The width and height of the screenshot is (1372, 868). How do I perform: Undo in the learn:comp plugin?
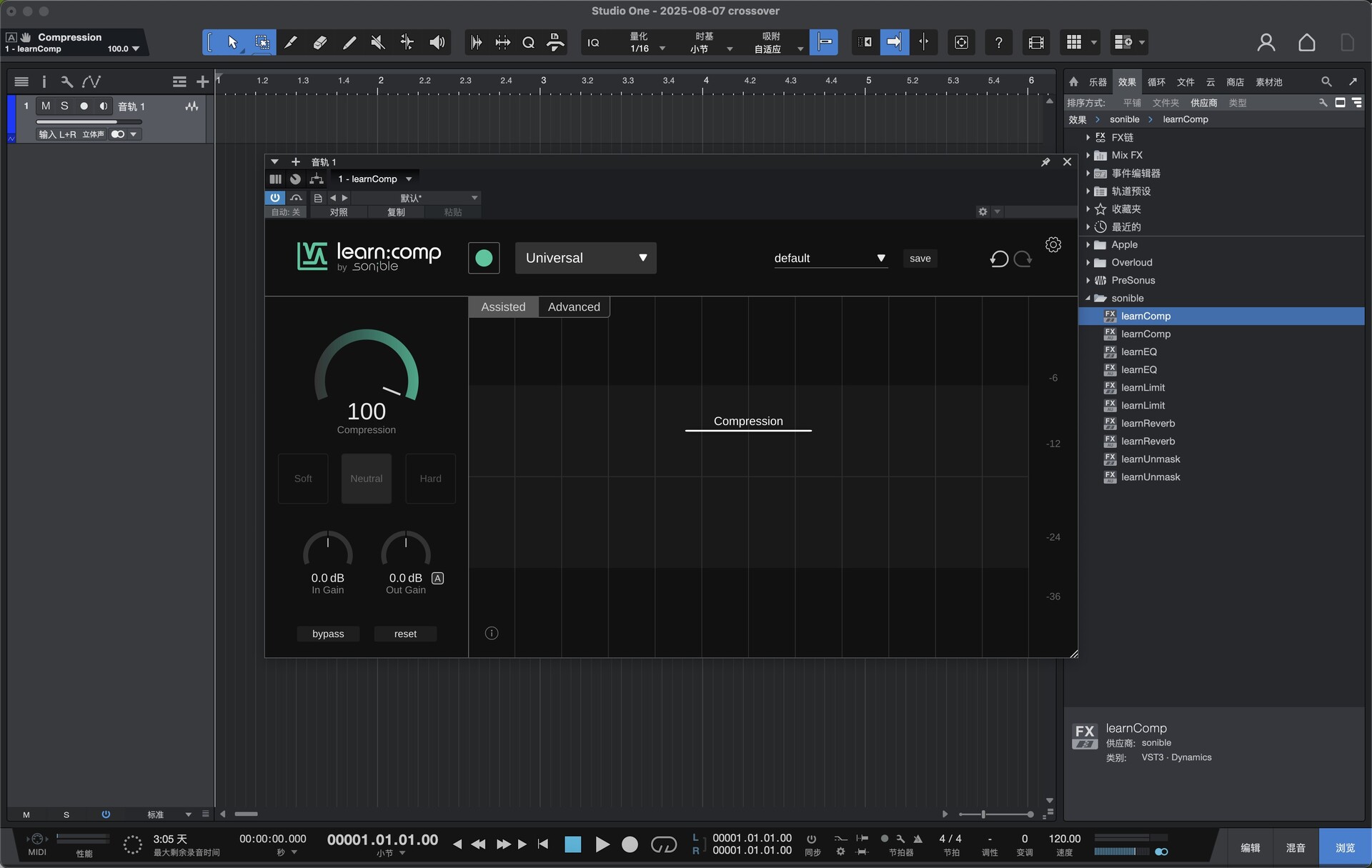point(999,259)
